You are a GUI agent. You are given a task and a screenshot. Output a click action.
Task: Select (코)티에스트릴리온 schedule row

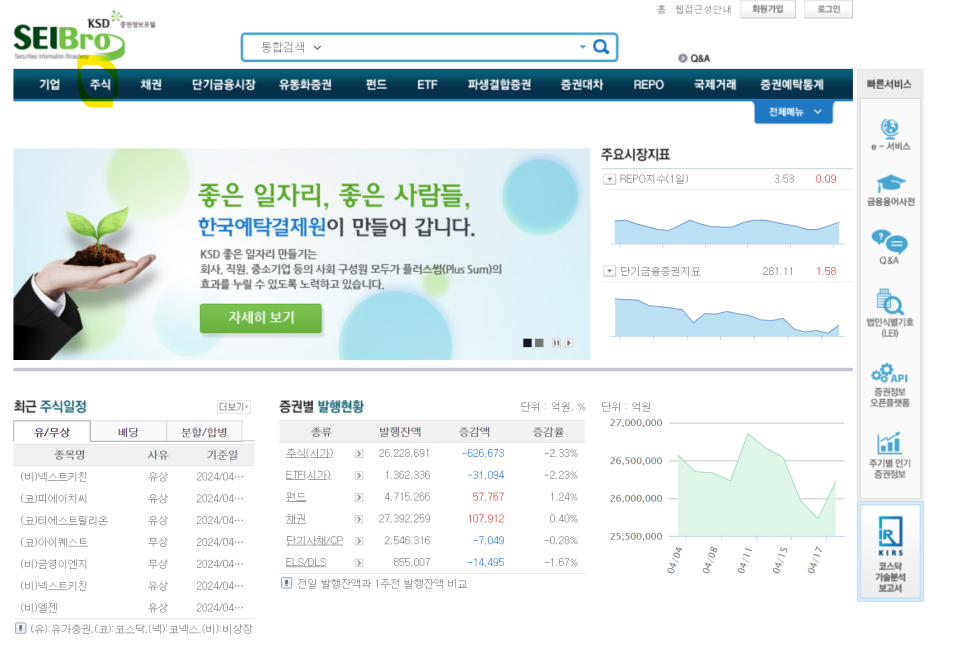click(134, 521)
